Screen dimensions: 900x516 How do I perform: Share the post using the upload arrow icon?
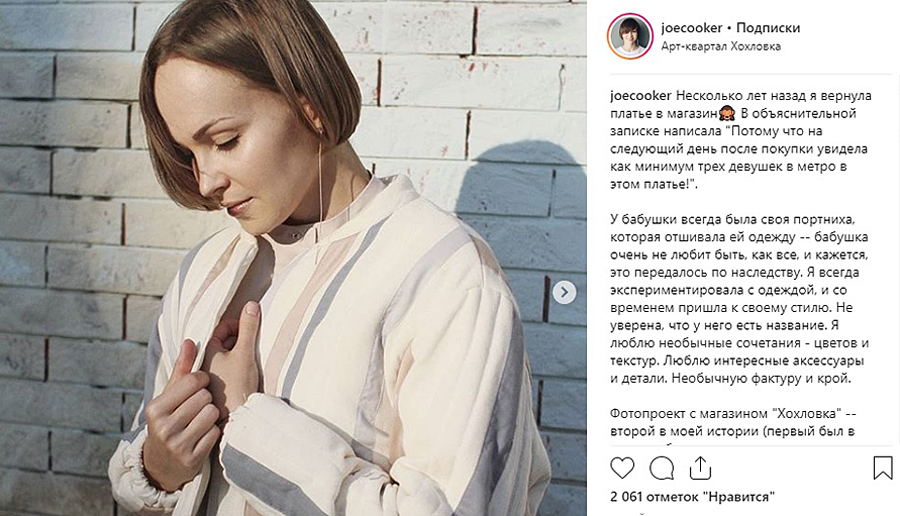pyautogui.click(x=700, y=468)
